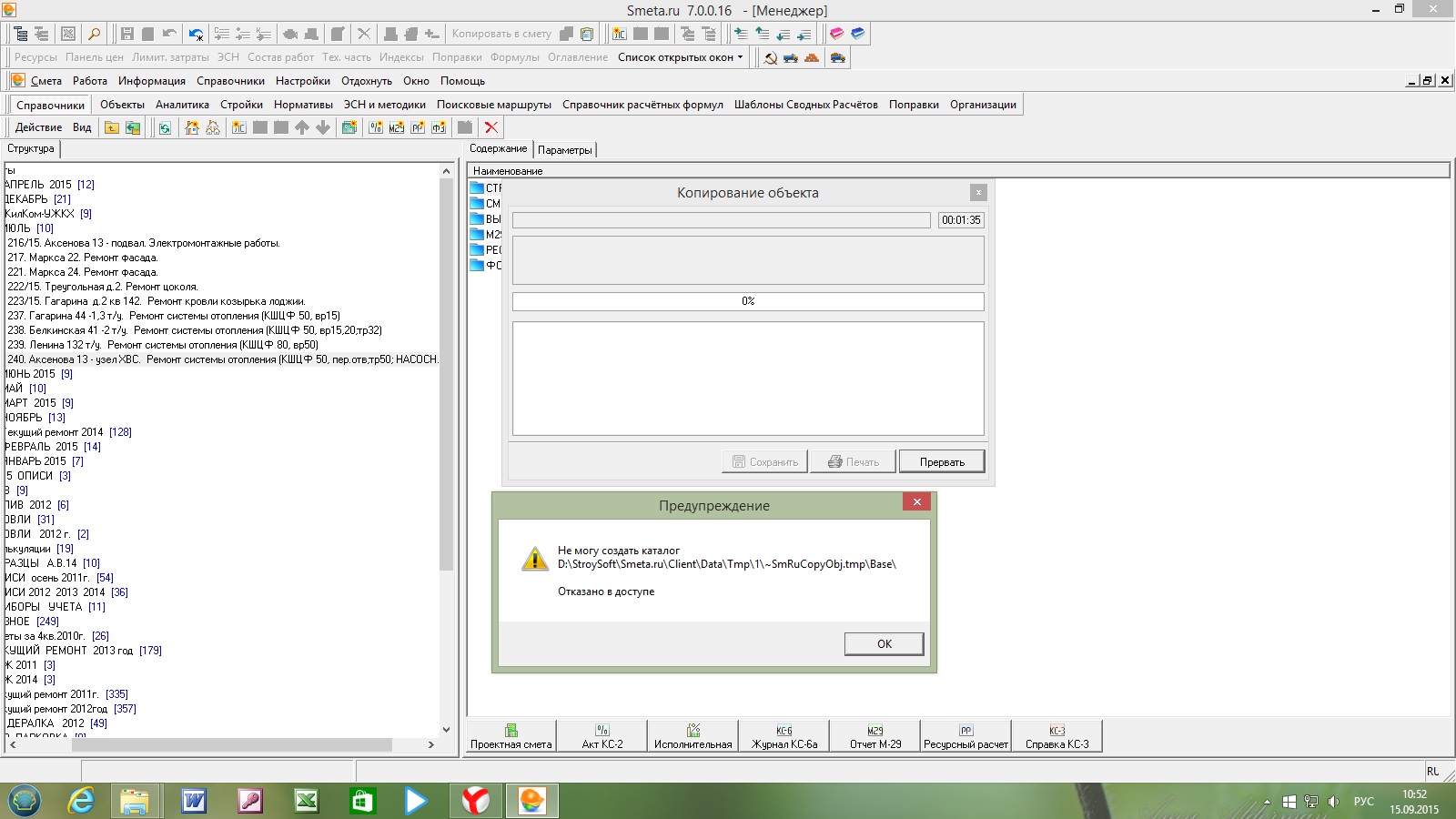Screen dimensions: 1456x819
Task: Switch to the Параметры tab
Action: pyautogui.click(x=564, y=150)
